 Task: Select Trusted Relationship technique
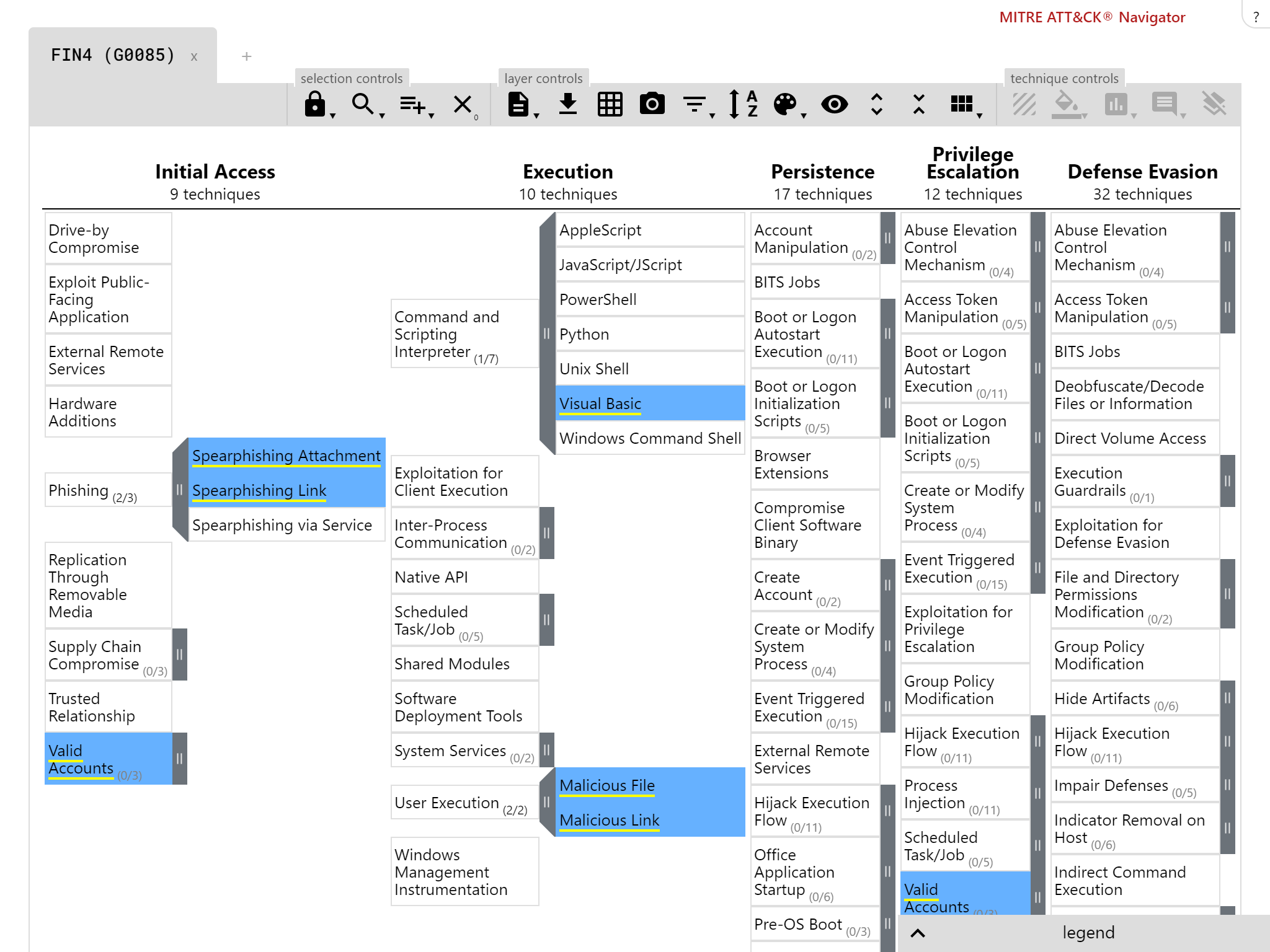point(109,707)
